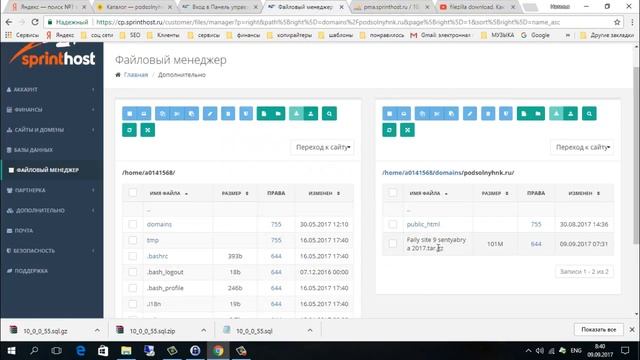Switch to the pma.sprinthost.ru browser tab
Viewport: 640px width, 360px height.
point(391,7)
